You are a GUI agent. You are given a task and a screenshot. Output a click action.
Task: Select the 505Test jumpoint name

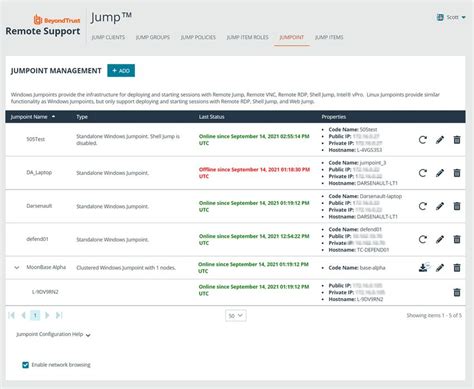click(x=36, y=139)
